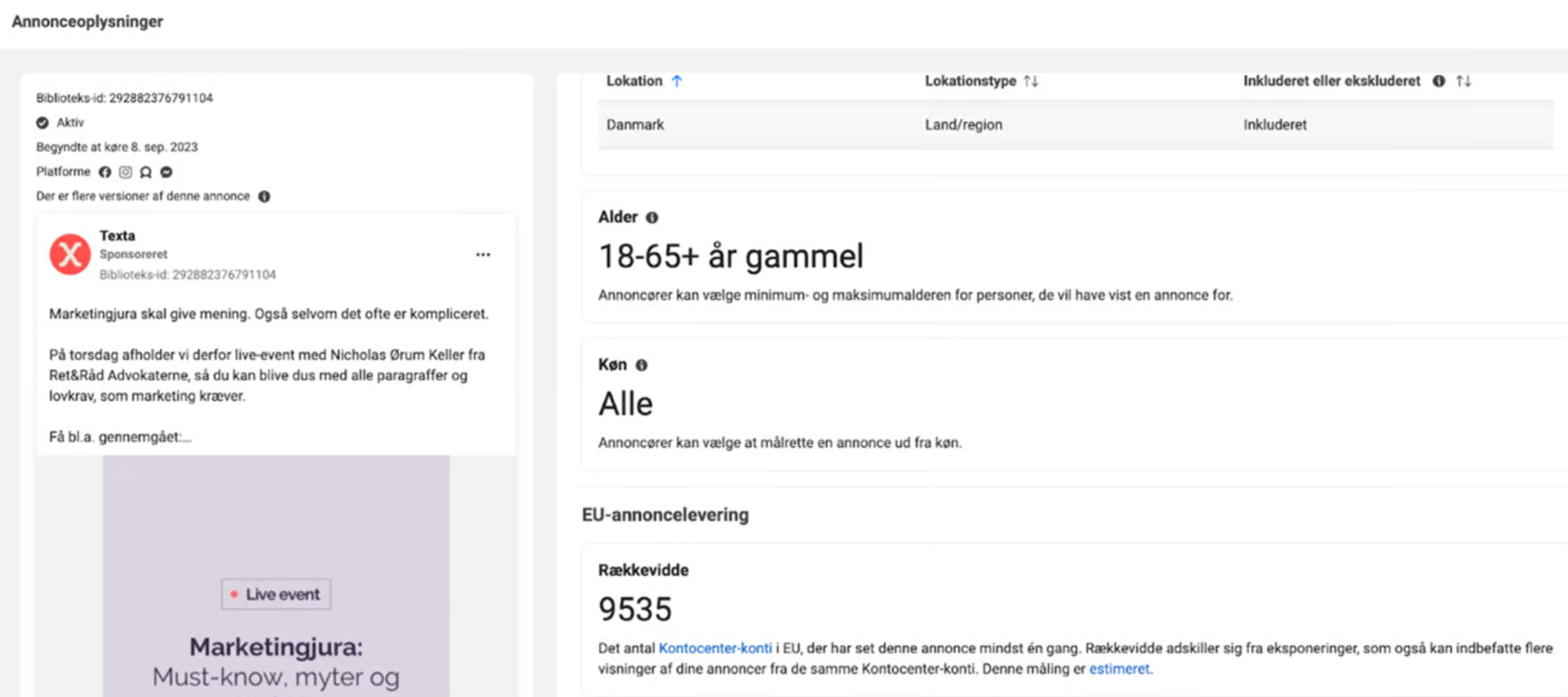Open info tooltip for multiple ad versions
1568x697 pixels.
click(264, 196)
